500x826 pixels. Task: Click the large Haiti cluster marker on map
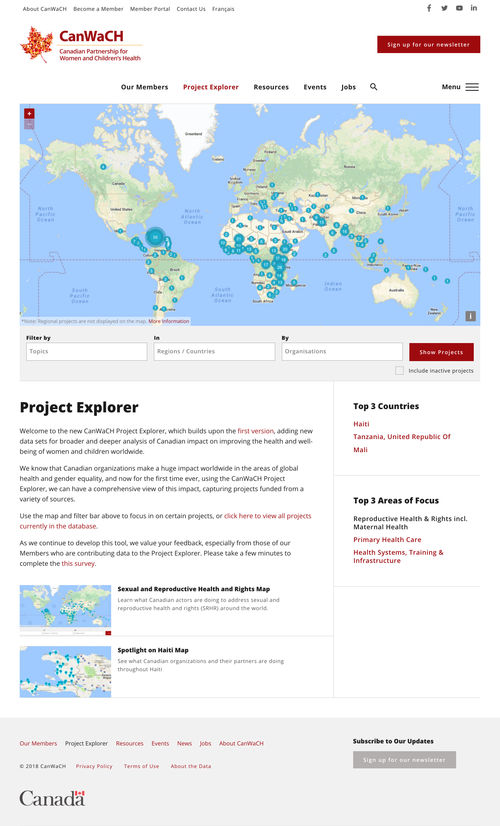pos(155,237)
